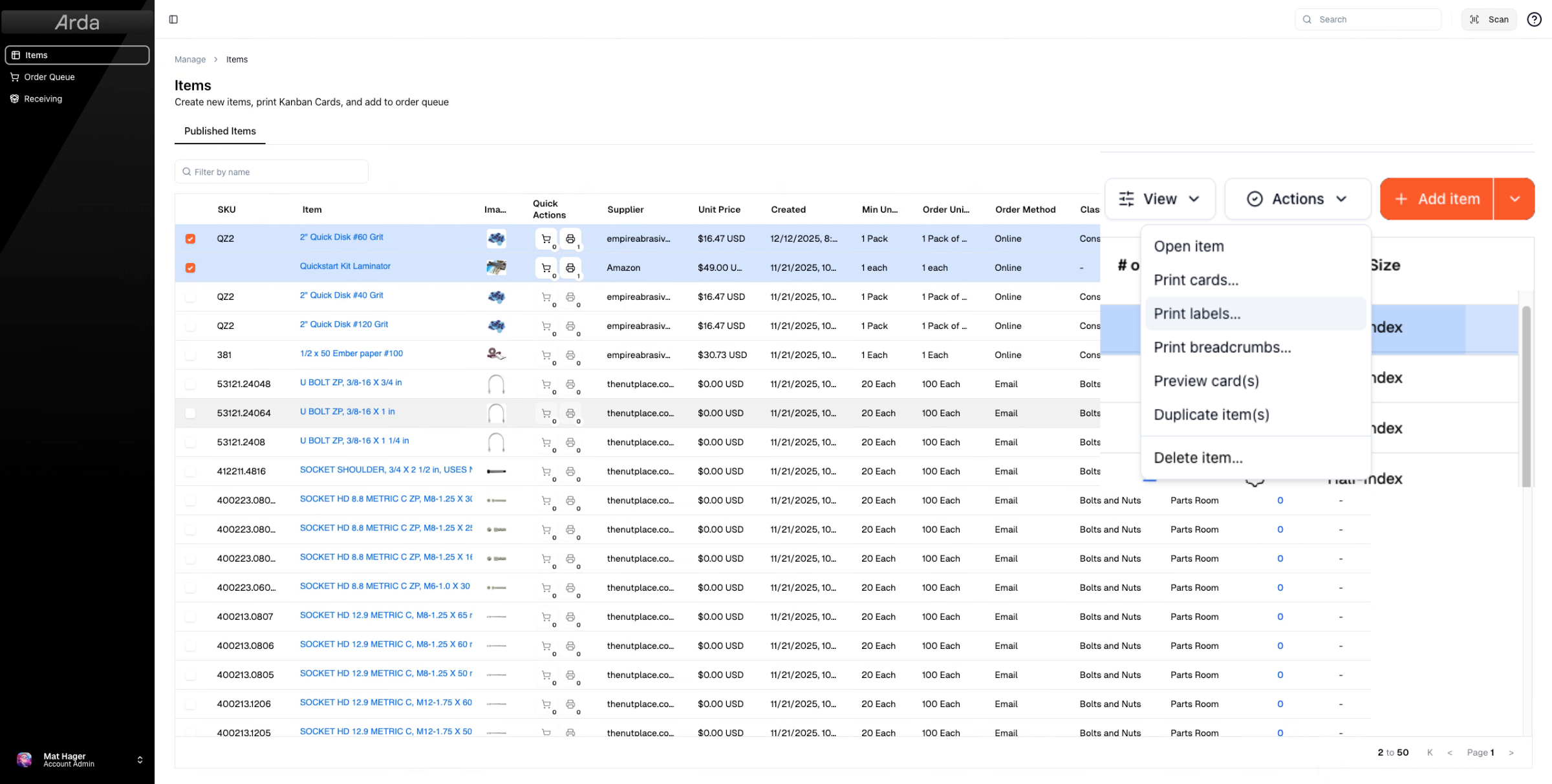Open the help question mark icon
The height and width of the screenshot is (784, 1552).
(x=1534, y=19)
